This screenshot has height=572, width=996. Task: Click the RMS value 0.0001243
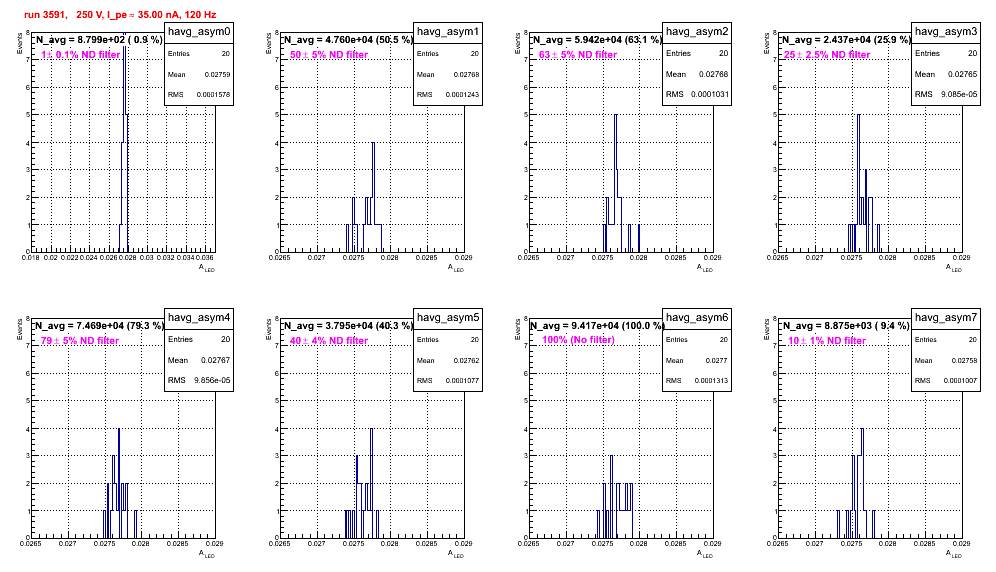462,95
